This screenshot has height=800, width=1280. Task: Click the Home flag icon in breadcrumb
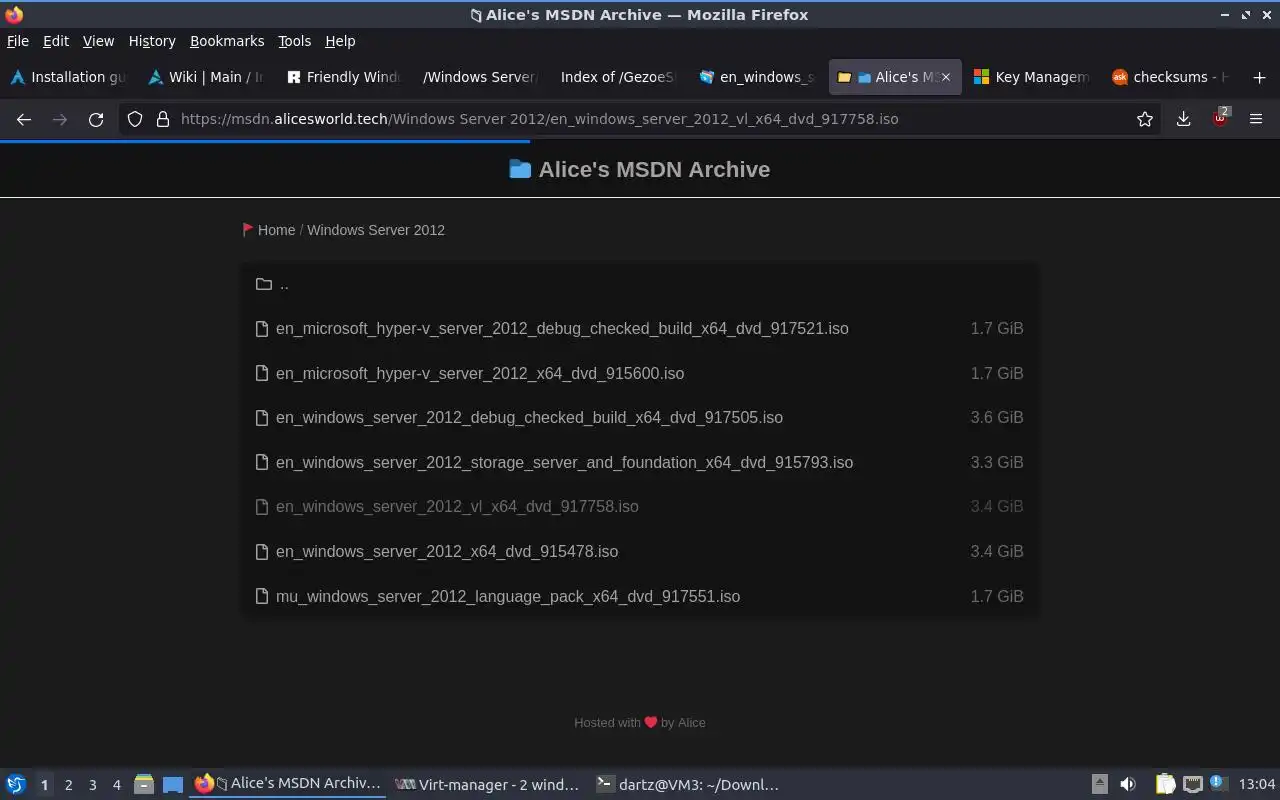248,229
